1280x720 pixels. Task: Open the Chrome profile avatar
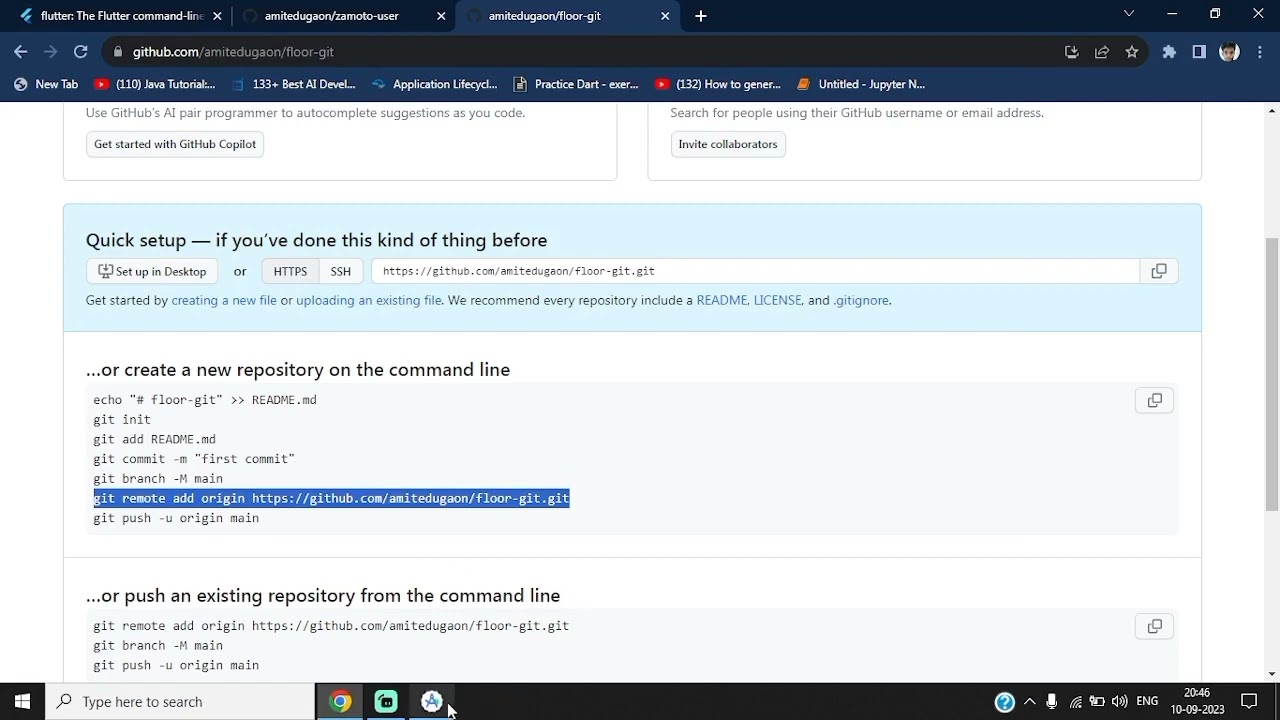click(x=1230, y=52)
